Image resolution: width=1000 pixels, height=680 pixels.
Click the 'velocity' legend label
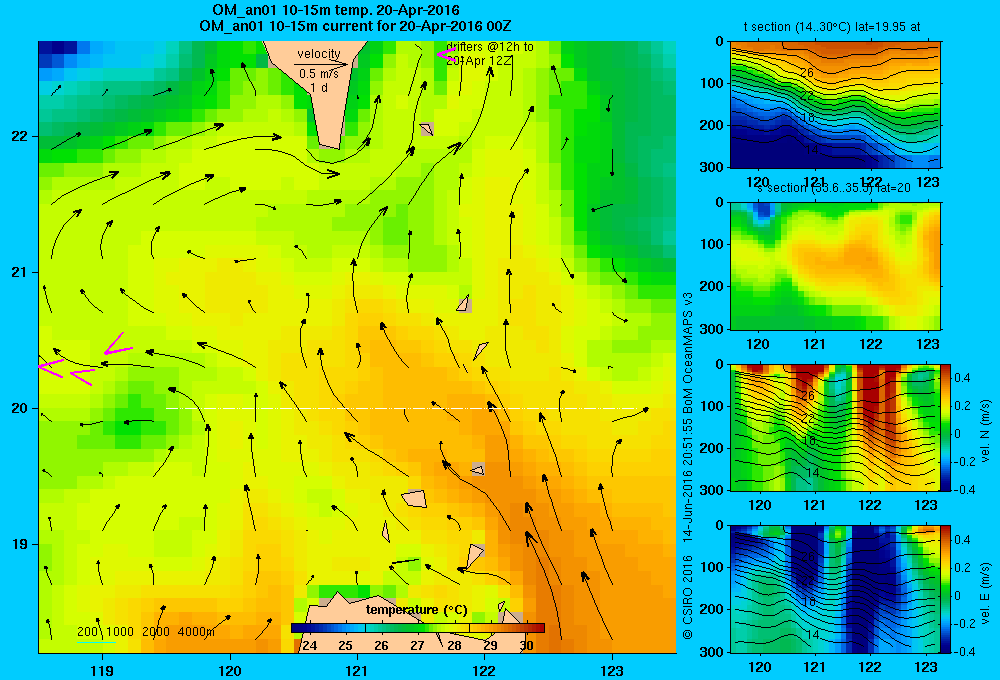[x=319, y=54]
